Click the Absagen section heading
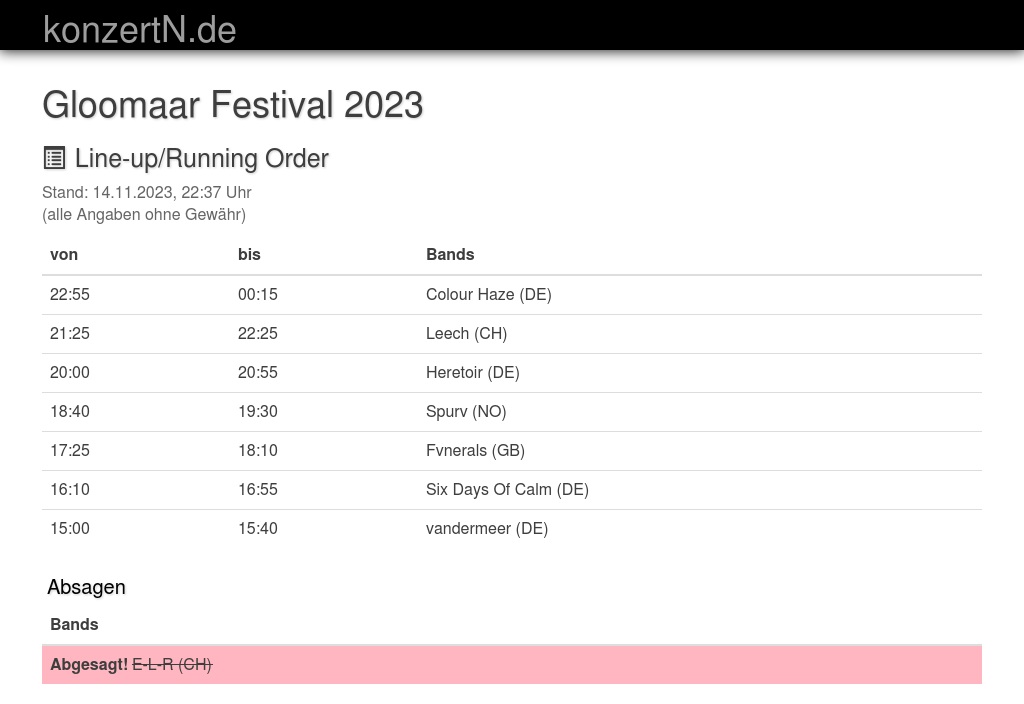 point(86,587)
